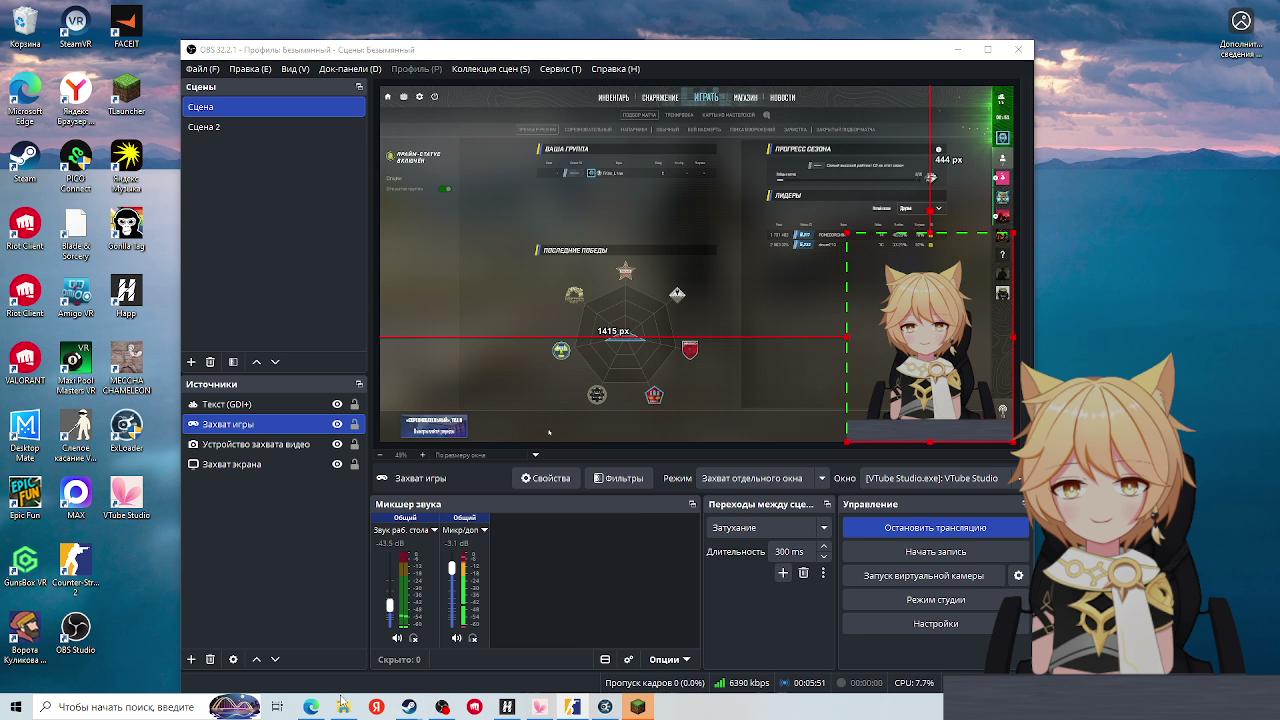Image resolution: width=1280 pixels, height=720 pixels.
Task: Open the Windows Start menu
Action: [x=16, y=707]
